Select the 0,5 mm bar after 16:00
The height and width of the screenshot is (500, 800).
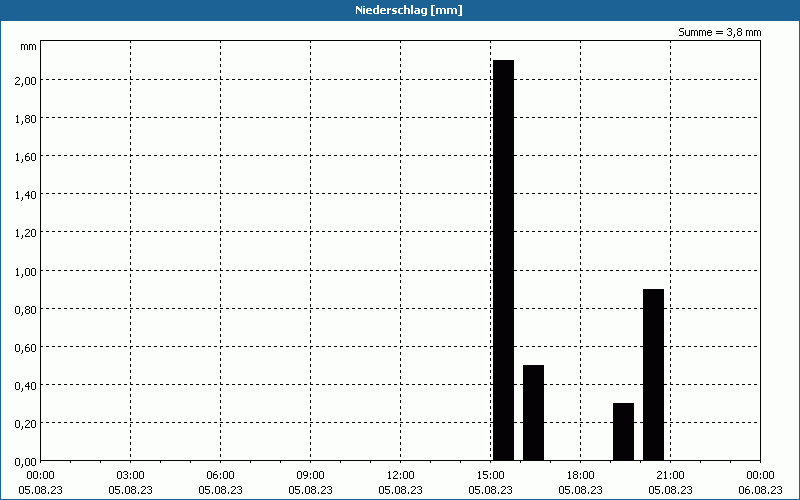coord(534,413)
